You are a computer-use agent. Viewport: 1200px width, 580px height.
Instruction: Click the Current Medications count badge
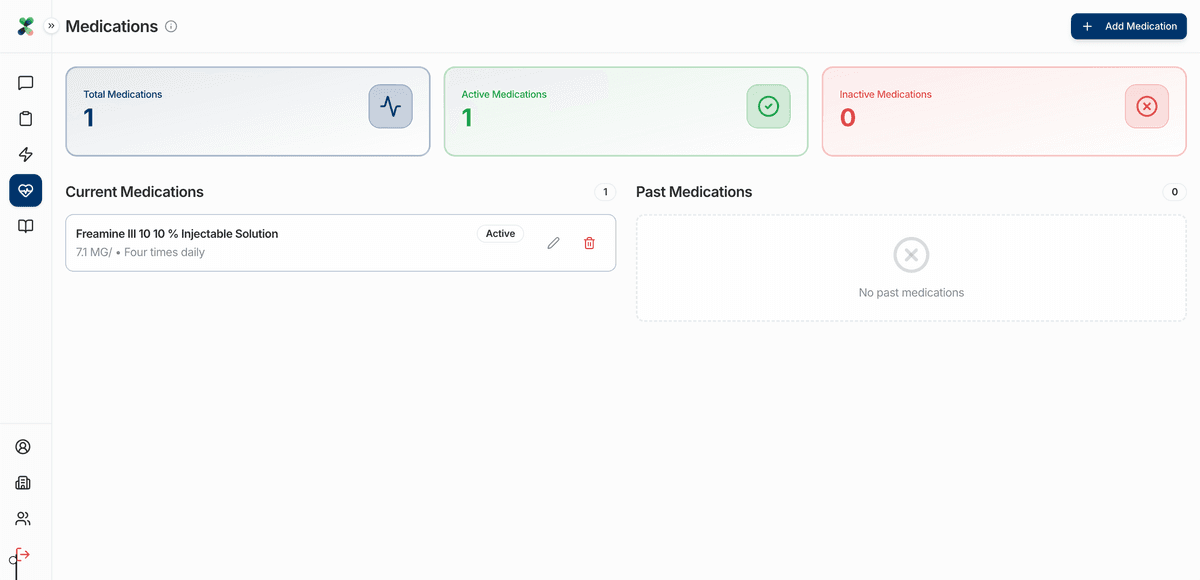coord(605,191)
